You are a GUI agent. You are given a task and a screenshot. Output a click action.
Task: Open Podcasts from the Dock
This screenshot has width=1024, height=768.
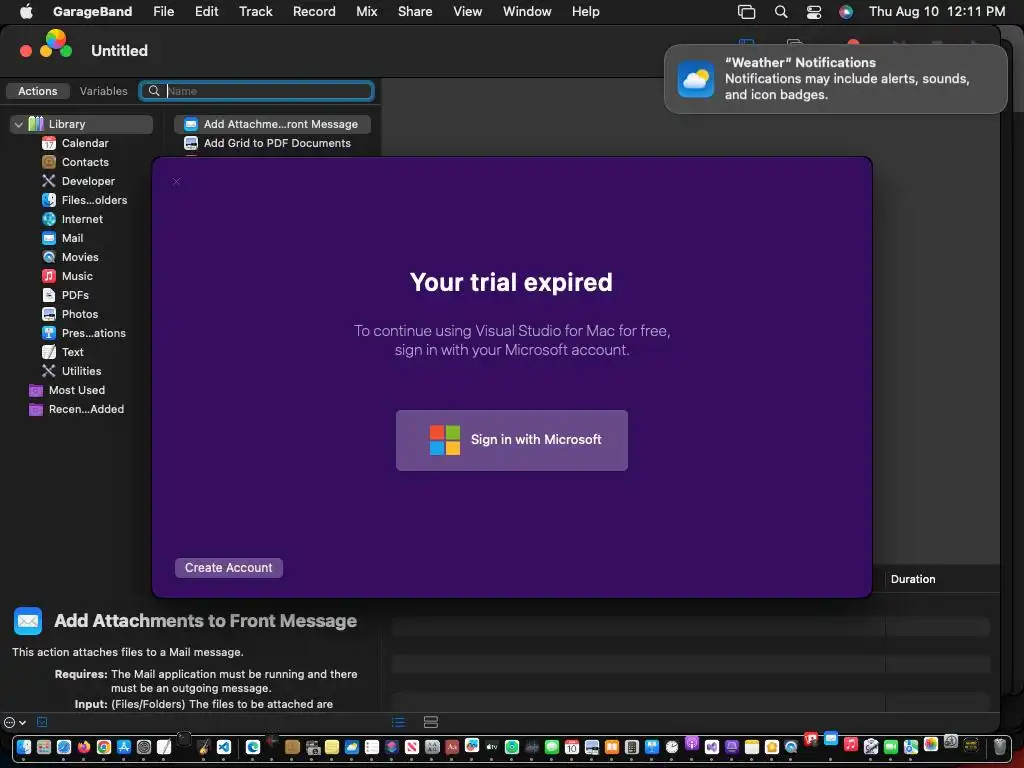coord(692,743)
